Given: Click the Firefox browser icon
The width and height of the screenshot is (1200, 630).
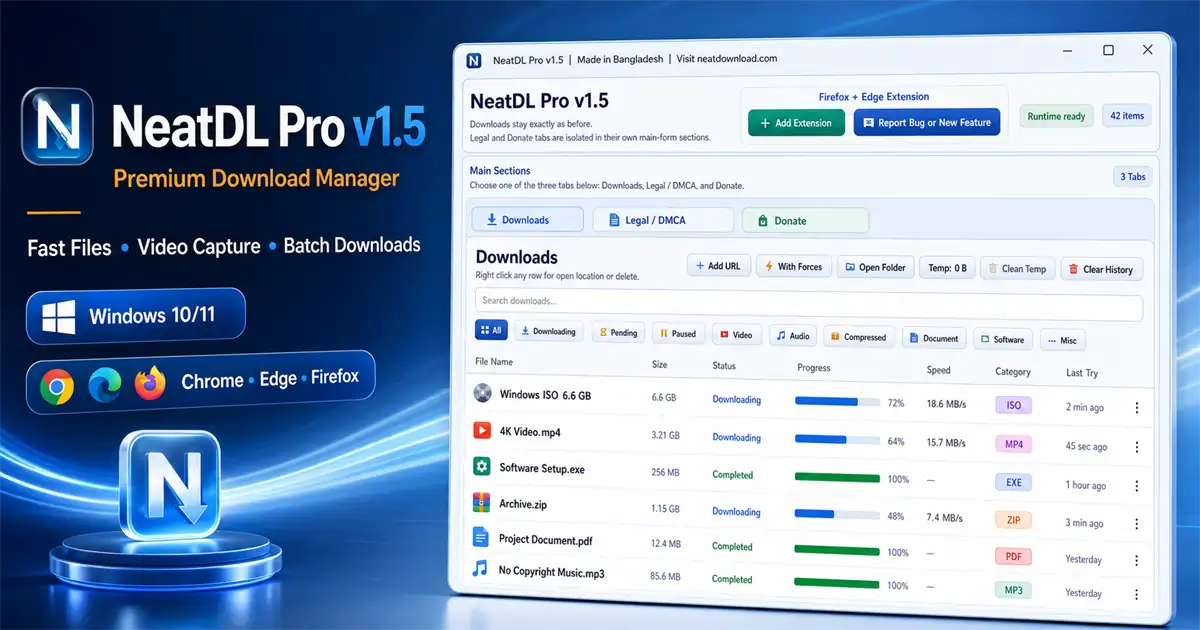Looking at the screenshot, I should [151, 383].
